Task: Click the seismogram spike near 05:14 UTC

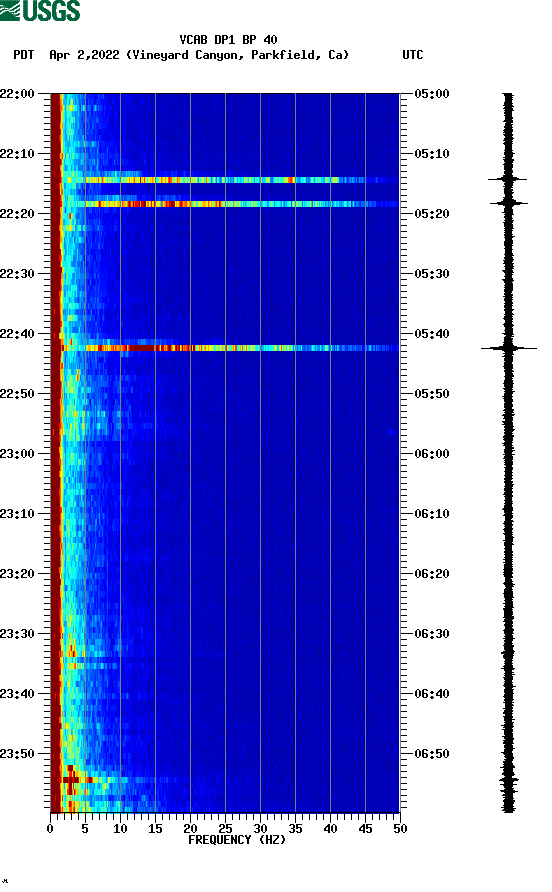Action: tap(508, 179)
